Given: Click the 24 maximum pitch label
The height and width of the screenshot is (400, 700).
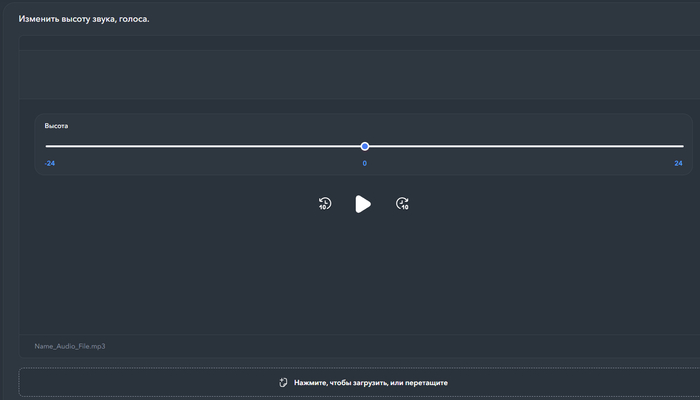Looking at the screenshot, I should 678,163.
